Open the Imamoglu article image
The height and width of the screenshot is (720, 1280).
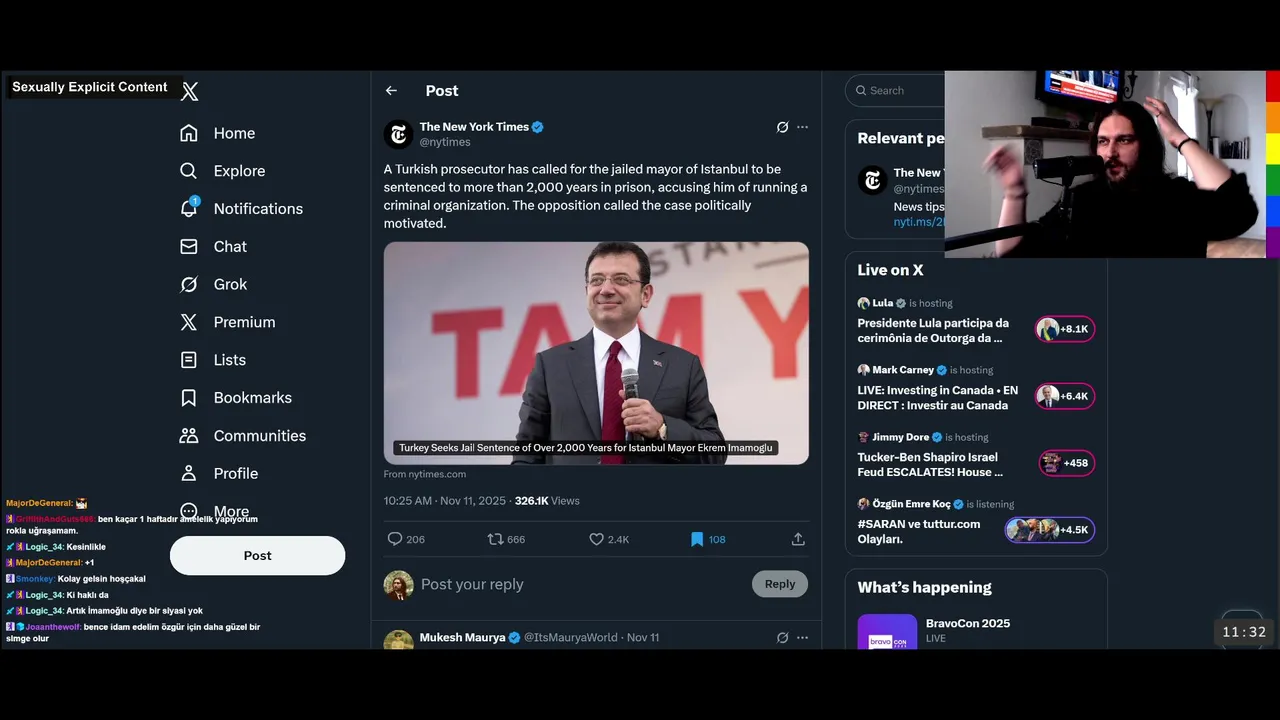596,352
